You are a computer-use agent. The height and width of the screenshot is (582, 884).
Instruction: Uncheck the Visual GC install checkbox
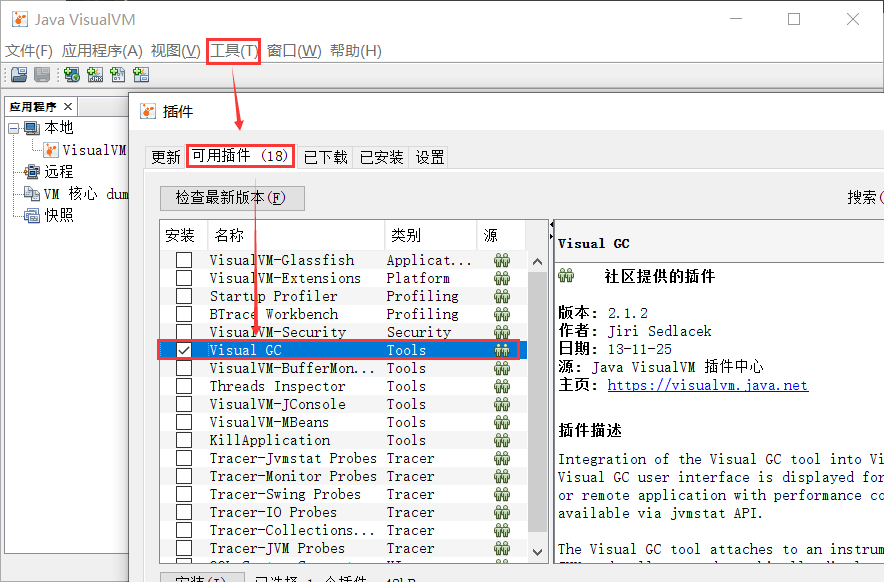[184, 350]
